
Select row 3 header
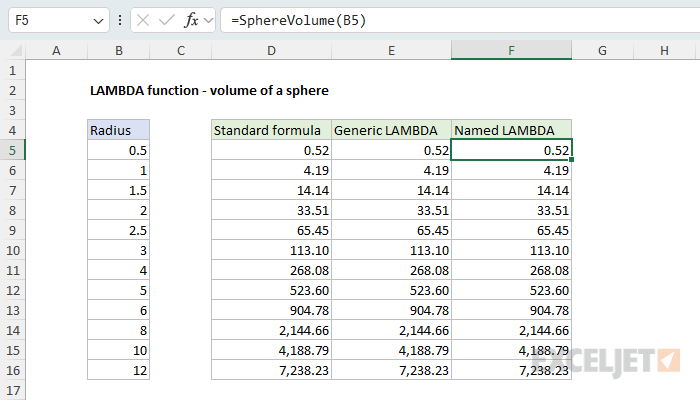(12, 110)
